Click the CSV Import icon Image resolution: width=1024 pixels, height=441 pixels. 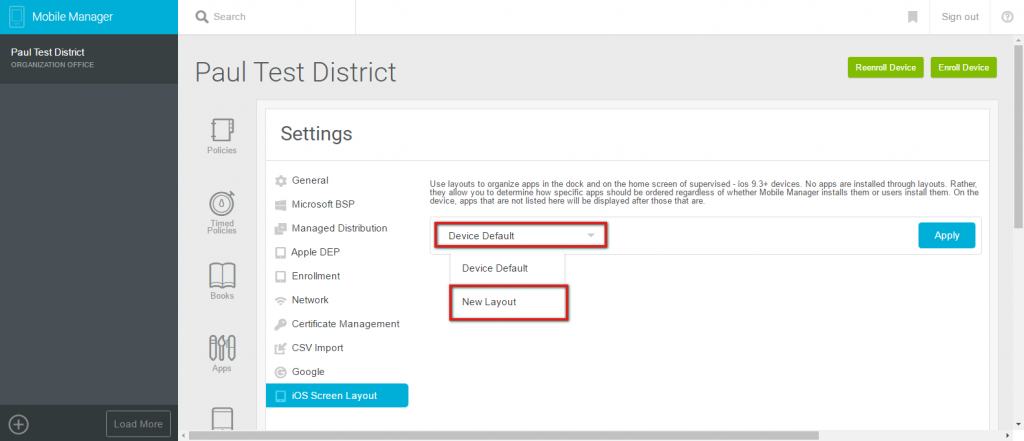click(281, 348)
